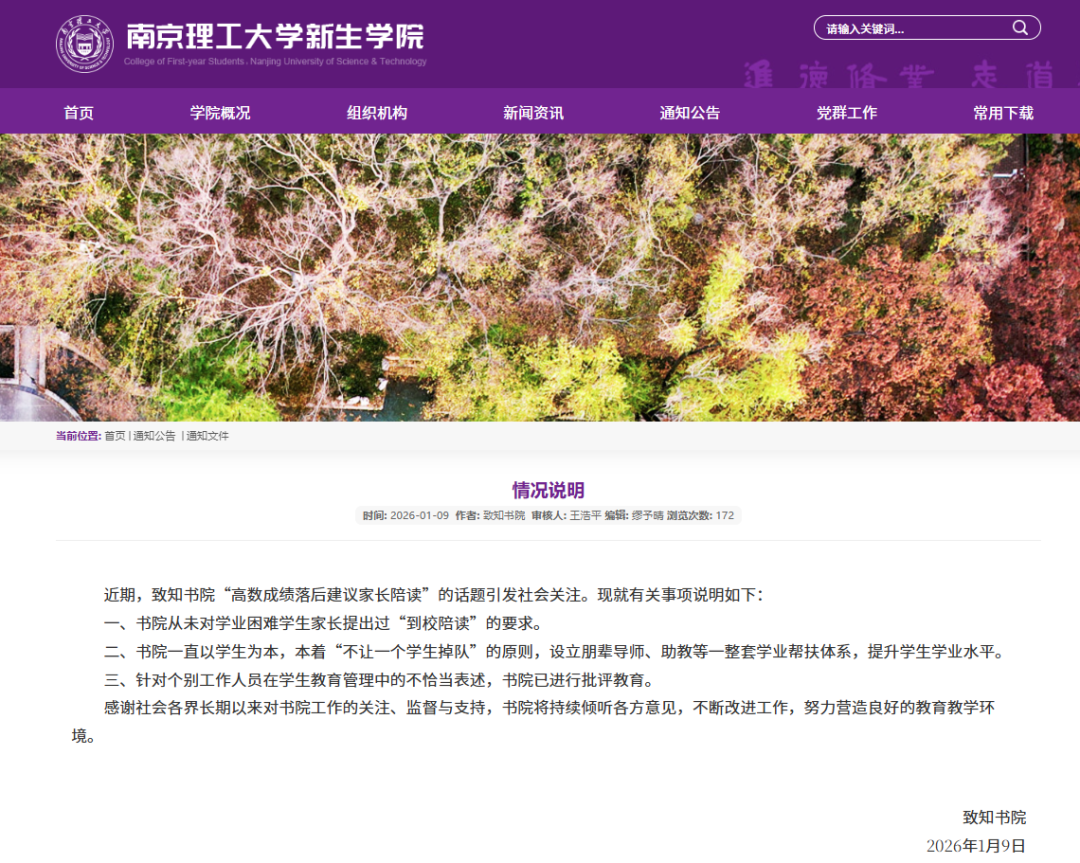Click the 南京理工大学新生学院 site title
The width and height of the screenshot is (1080, 863).
tap(275, 37)
